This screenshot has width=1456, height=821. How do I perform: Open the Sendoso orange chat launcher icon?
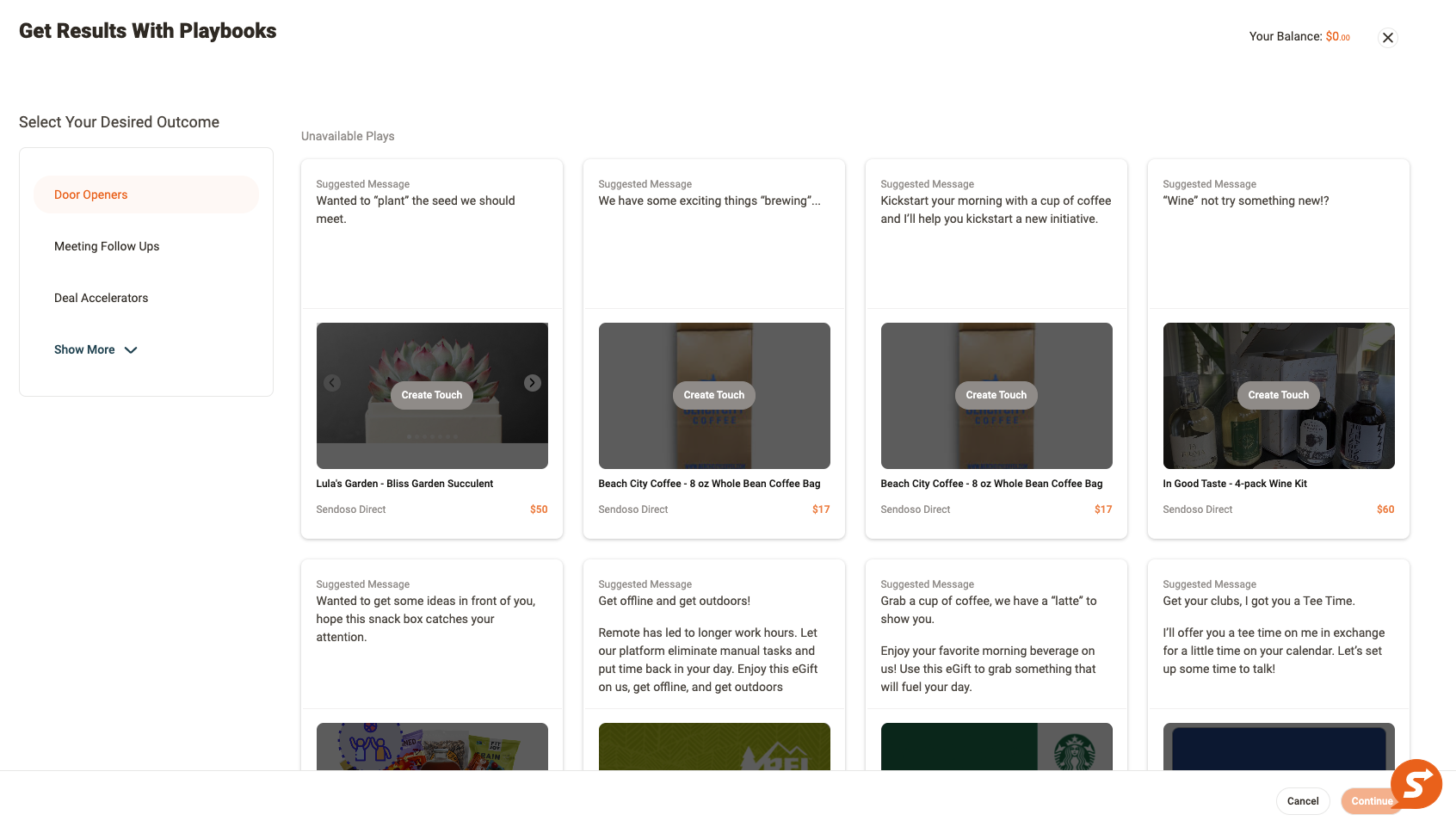point(1416,784)
